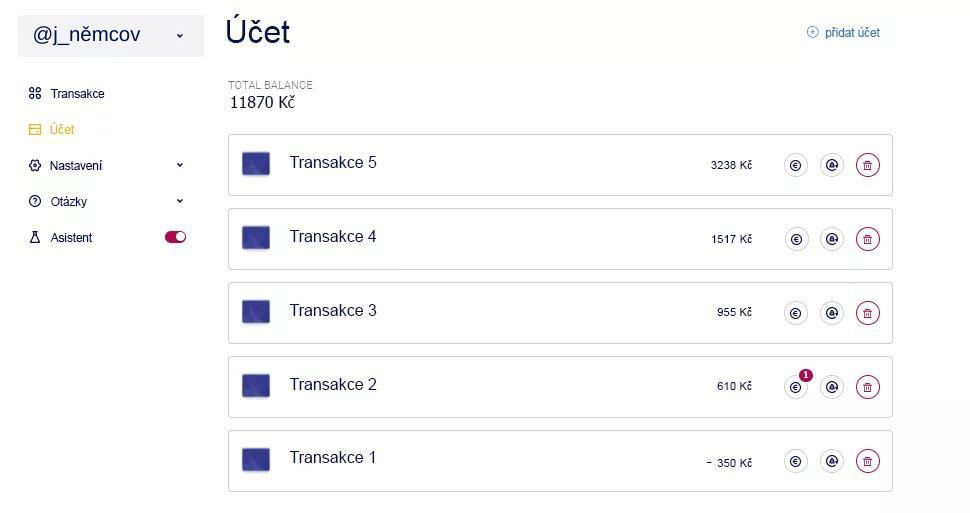Open the @j_němcov user dropdown

(110, 35)
